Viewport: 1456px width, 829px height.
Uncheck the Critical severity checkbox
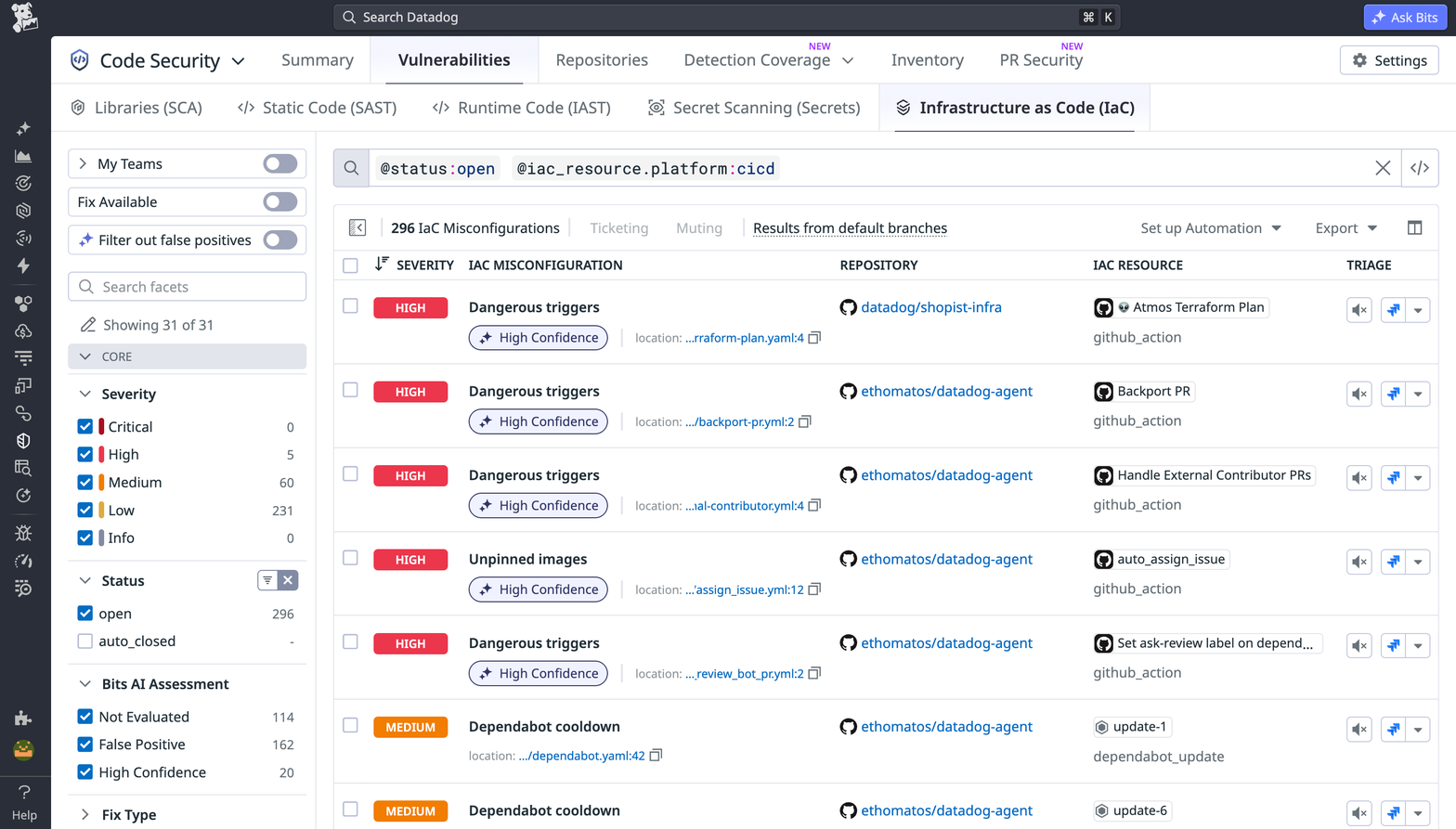click(85, 427)
